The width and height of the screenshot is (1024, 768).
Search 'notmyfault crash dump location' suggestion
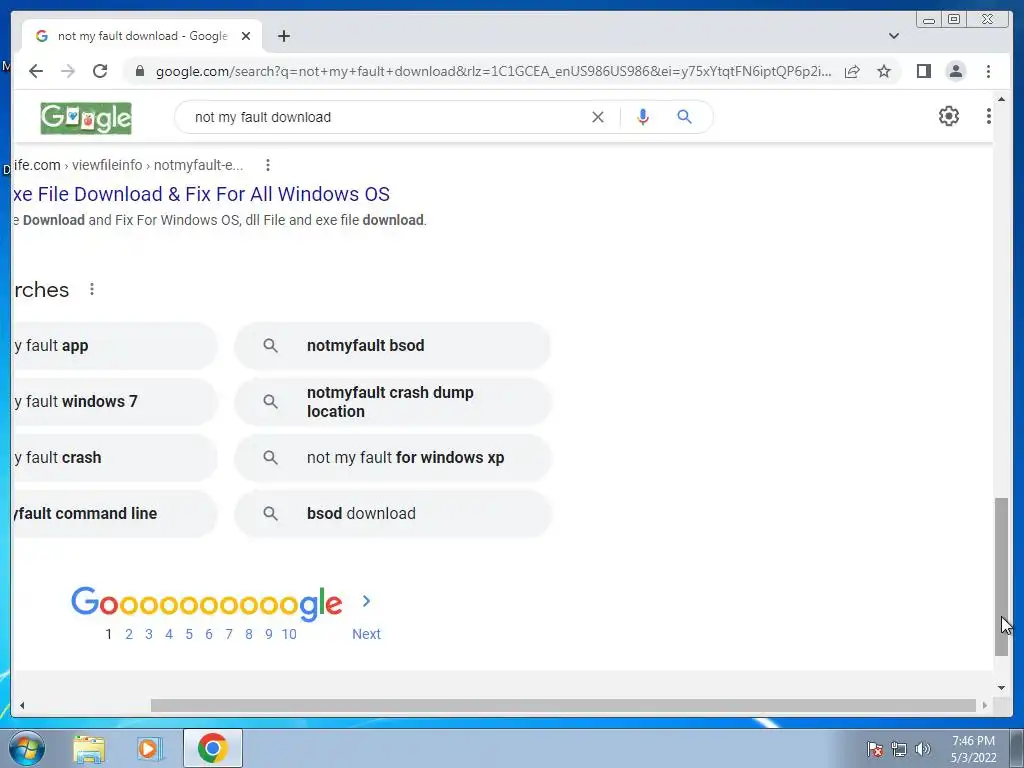coord(392,402)
